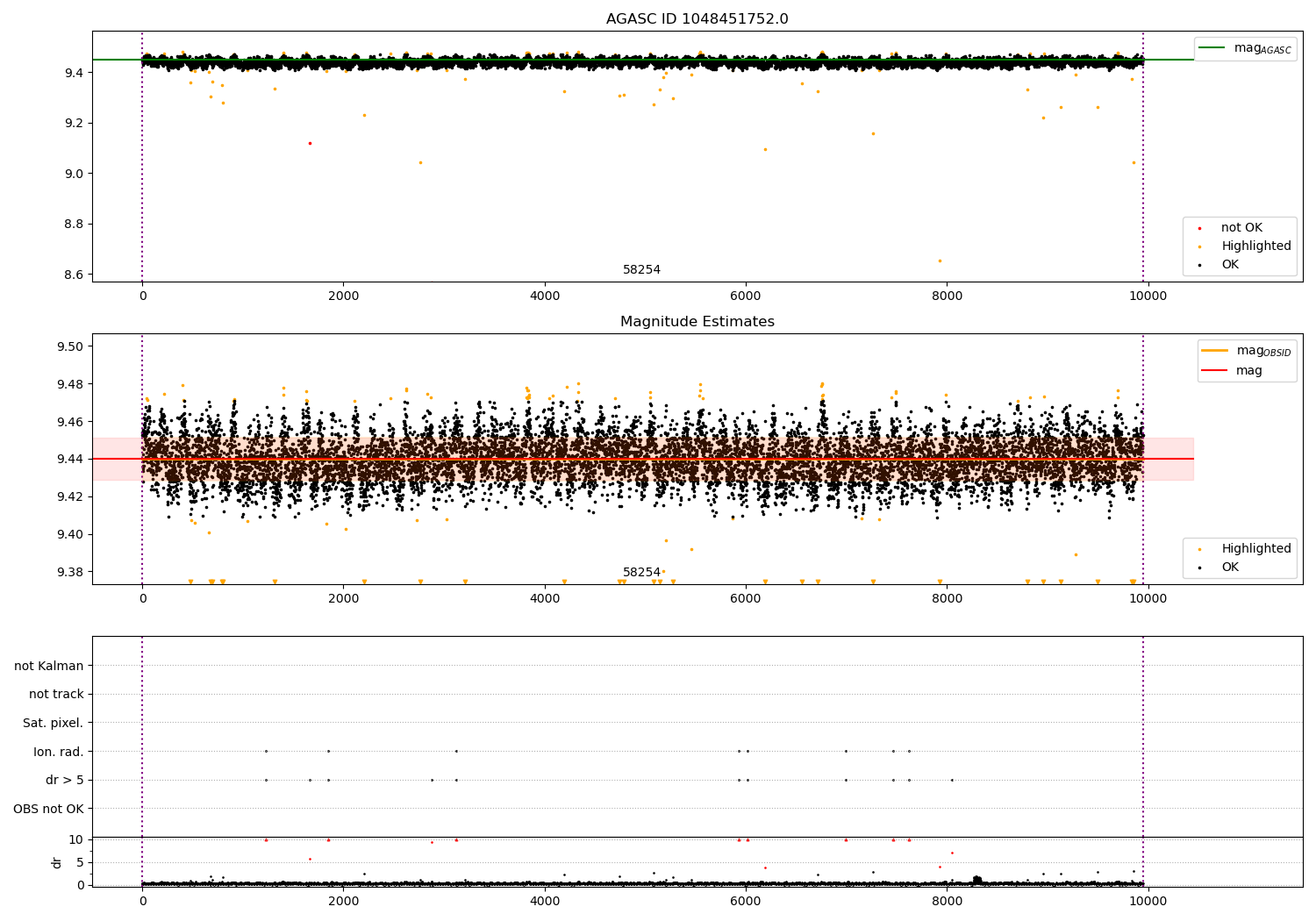Click the red 'not OK' legend marker in top plot

[1199, 228]
